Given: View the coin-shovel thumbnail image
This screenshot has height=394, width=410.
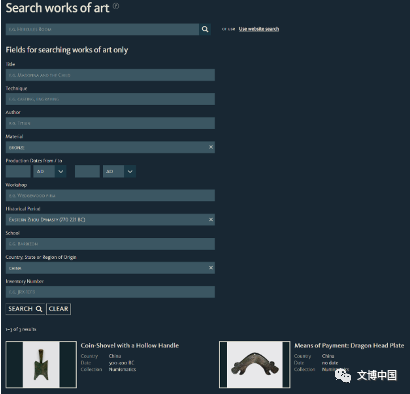Looking at the screenshot, I should pyautogui.click(x=41, y=364).
